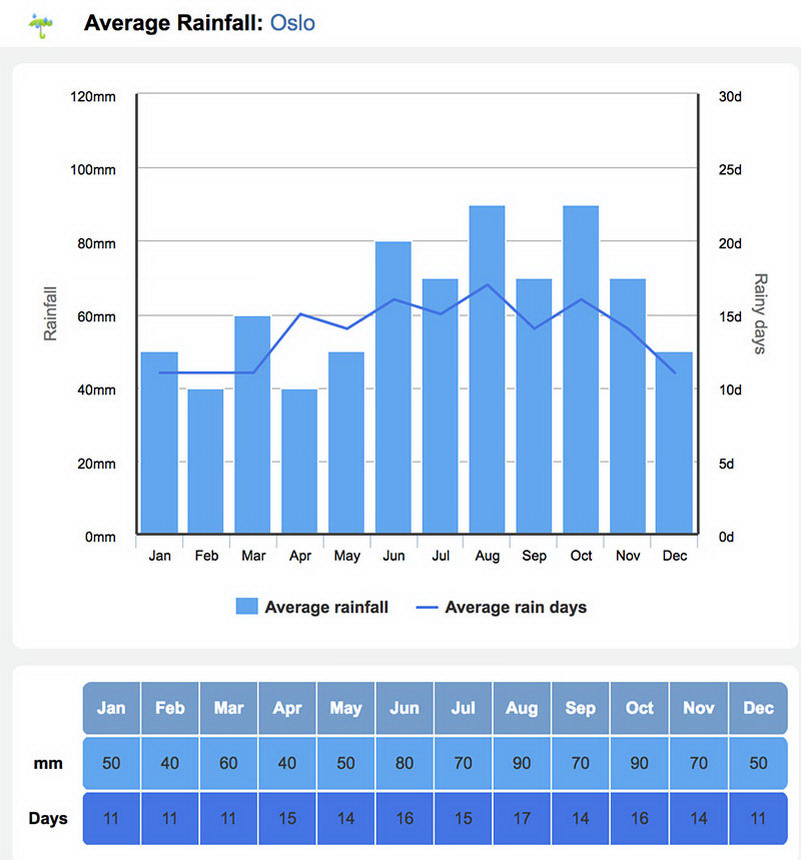Click the Dec label on the chart's x-axis
The width and height of the screenshot is (801, 860).
pos(675,556)
